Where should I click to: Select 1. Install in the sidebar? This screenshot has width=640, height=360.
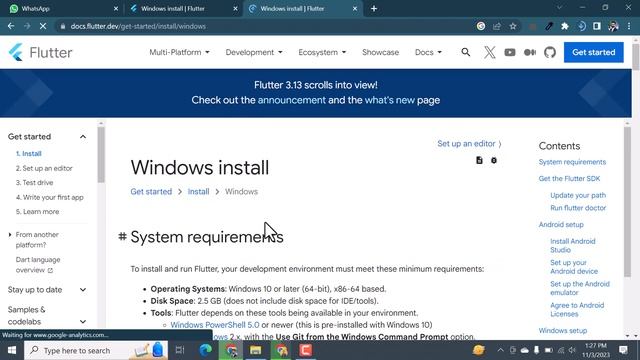point(29,153)
